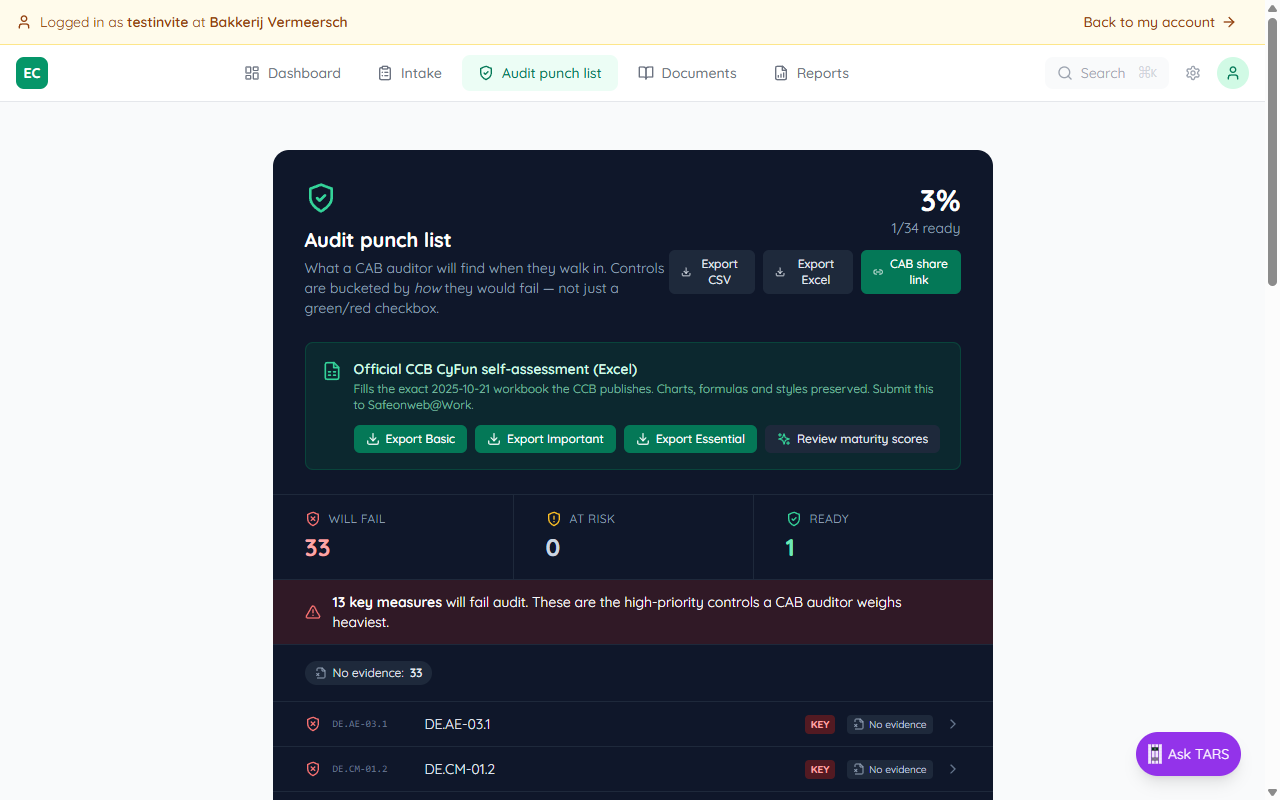Expand the DE.CM-01.2 row chevron
The height and width of the screenshot is (800, 1280).
coord(953,769)
